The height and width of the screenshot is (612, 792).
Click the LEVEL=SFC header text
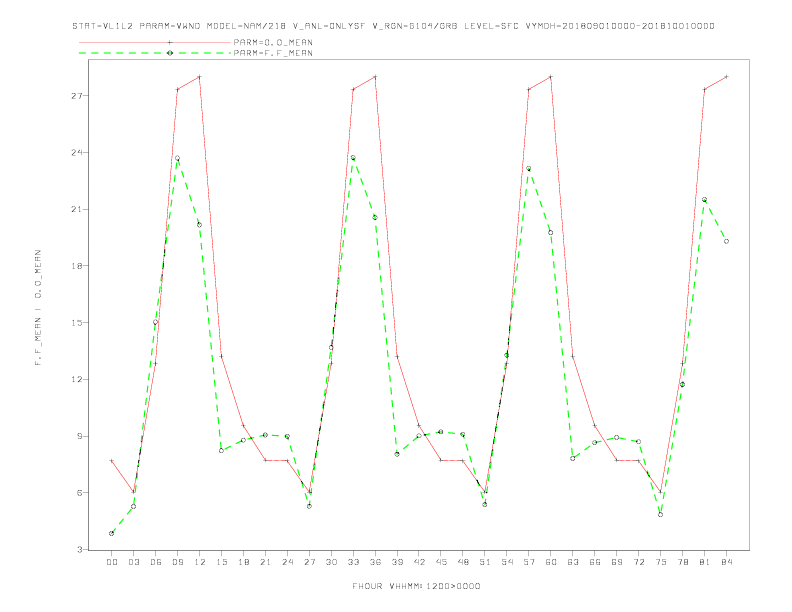point(491,26)
